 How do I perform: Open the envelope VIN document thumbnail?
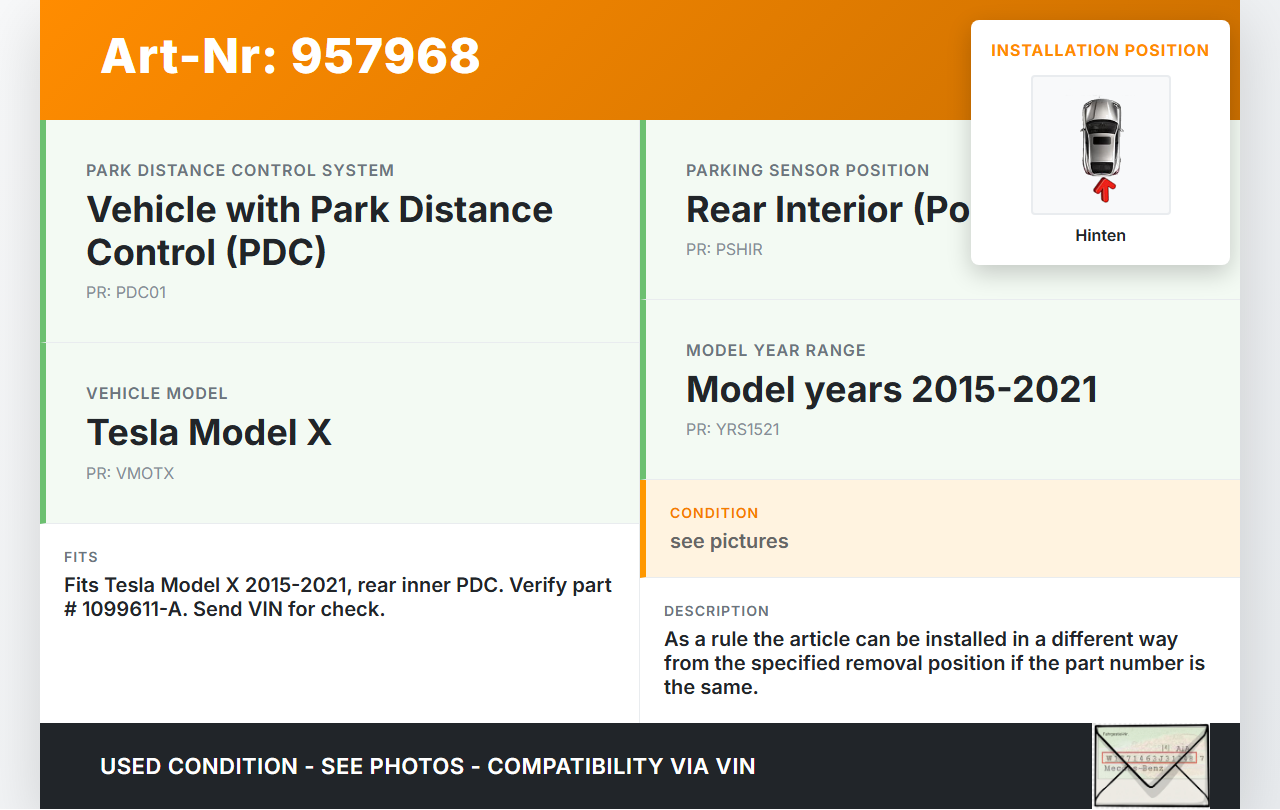coord(1151,765)
